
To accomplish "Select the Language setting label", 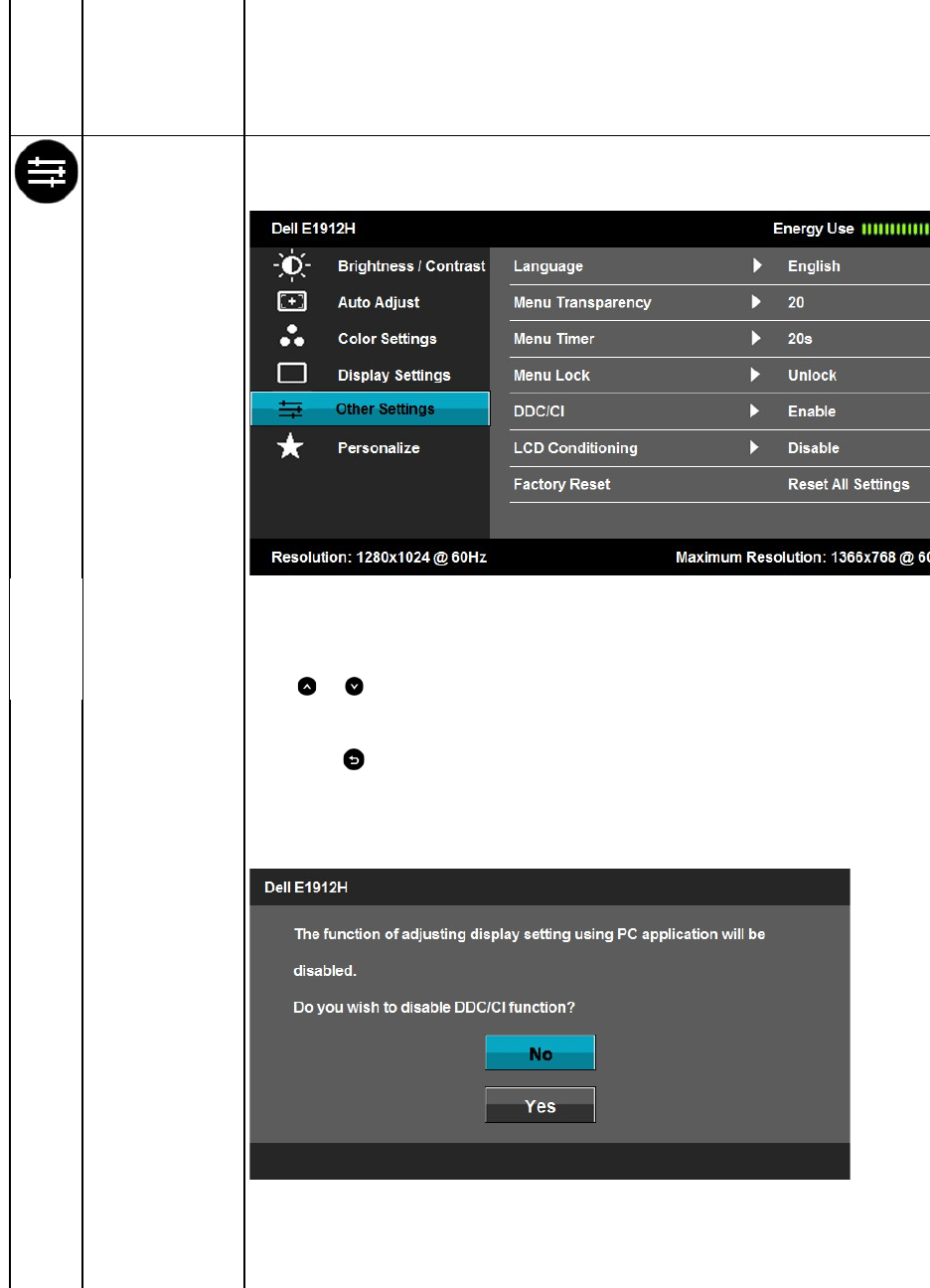I will (x=548, y=266).
